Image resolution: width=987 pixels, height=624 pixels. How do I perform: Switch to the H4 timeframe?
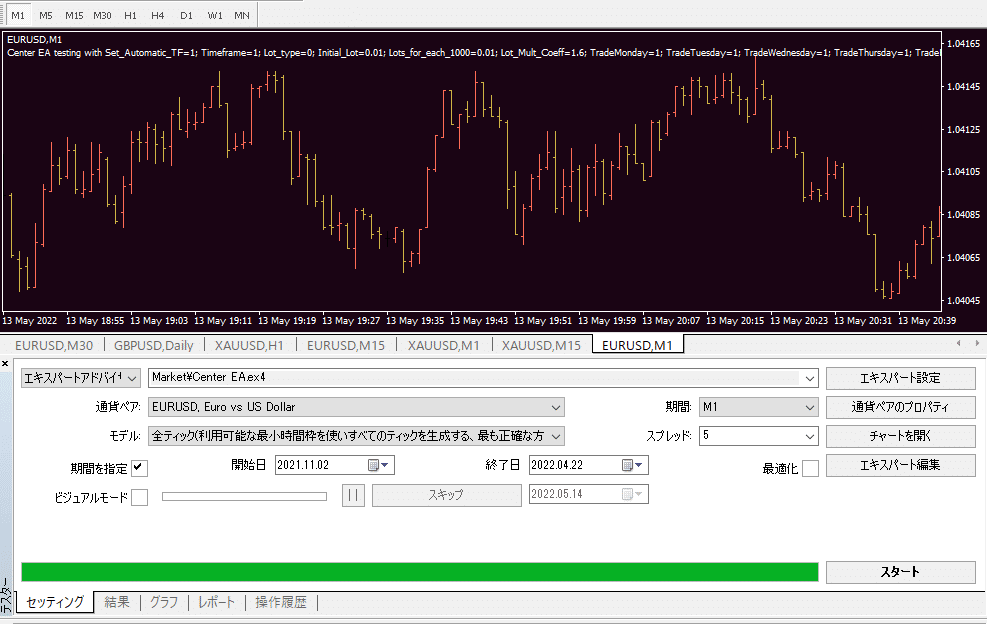click(x=157, y=15)
